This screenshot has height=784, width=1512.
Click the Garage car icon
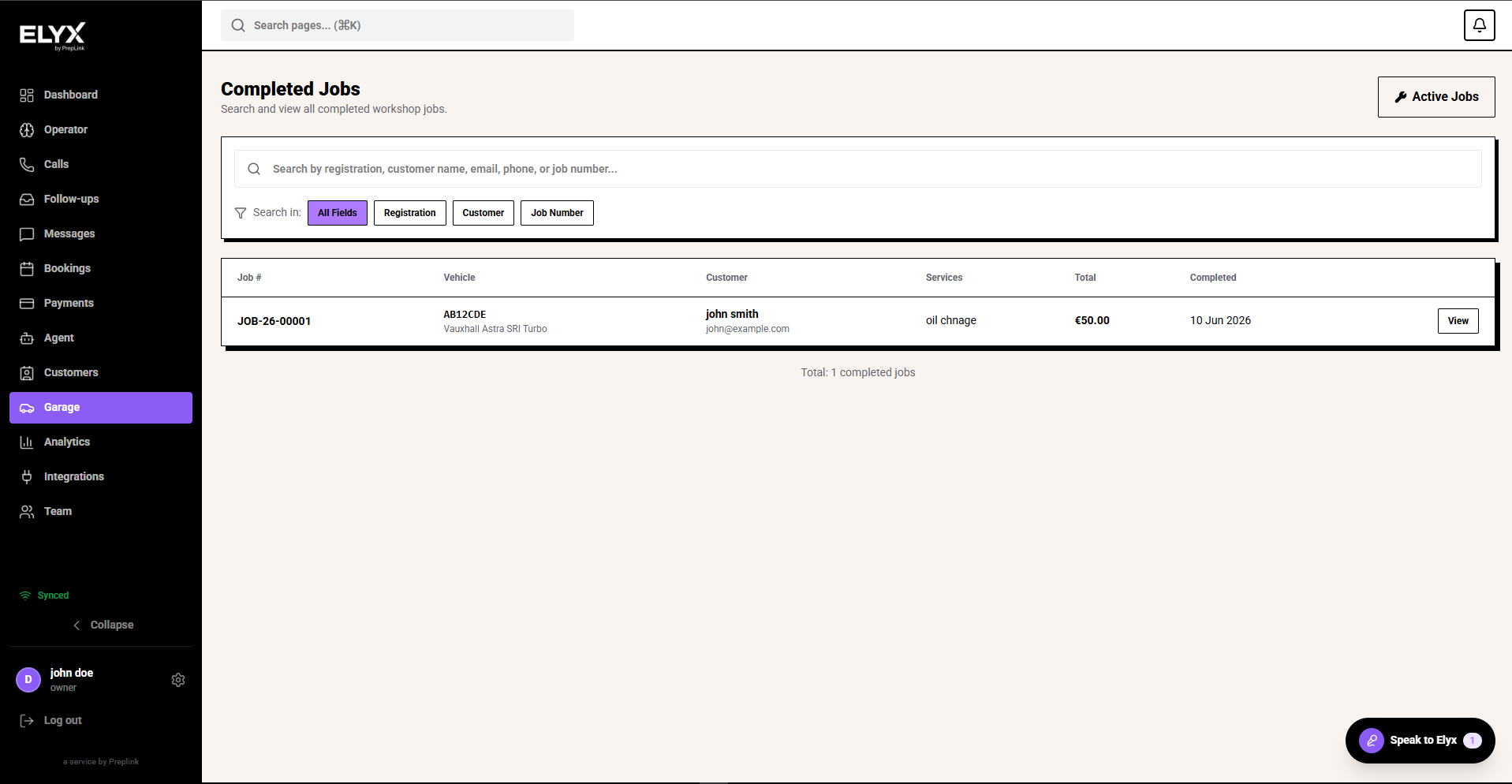coord(27,408)
